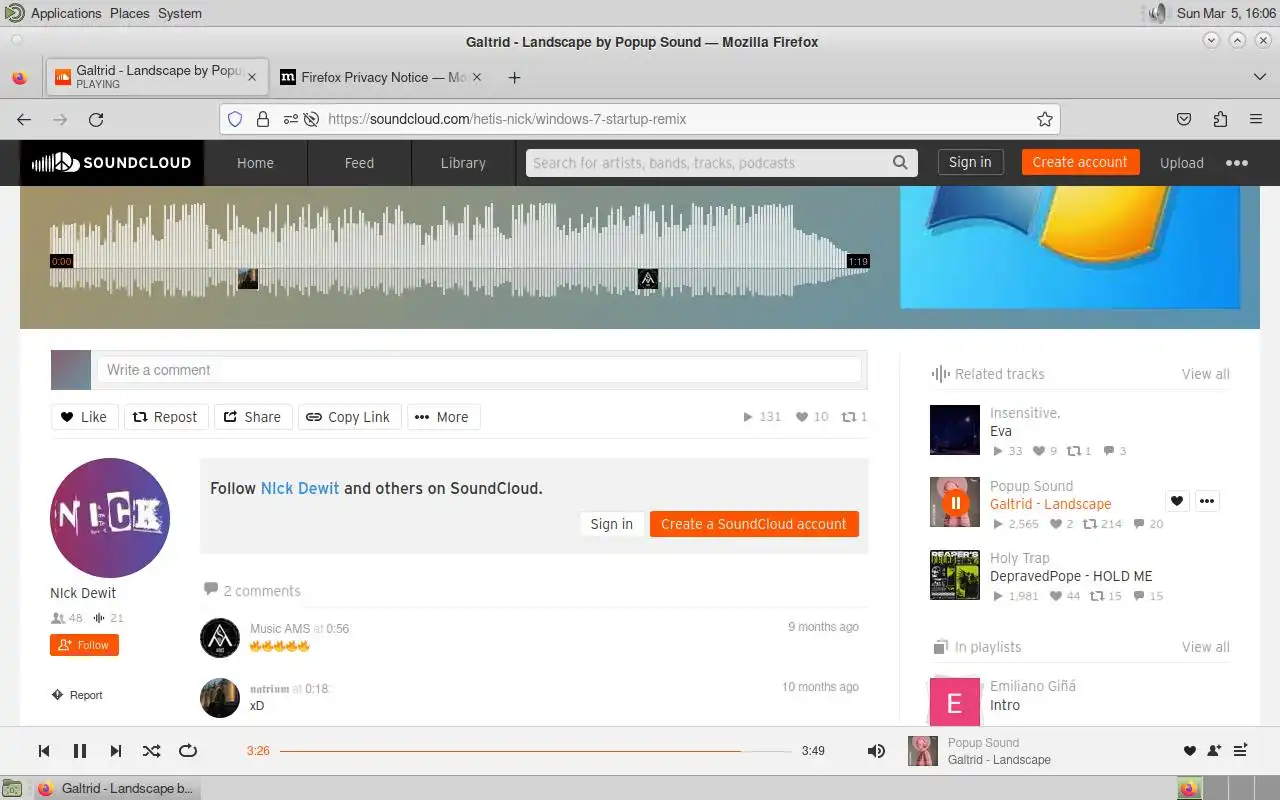
Task: View all related tracks
Action: pyautogui.click(x=1205, y=374)
